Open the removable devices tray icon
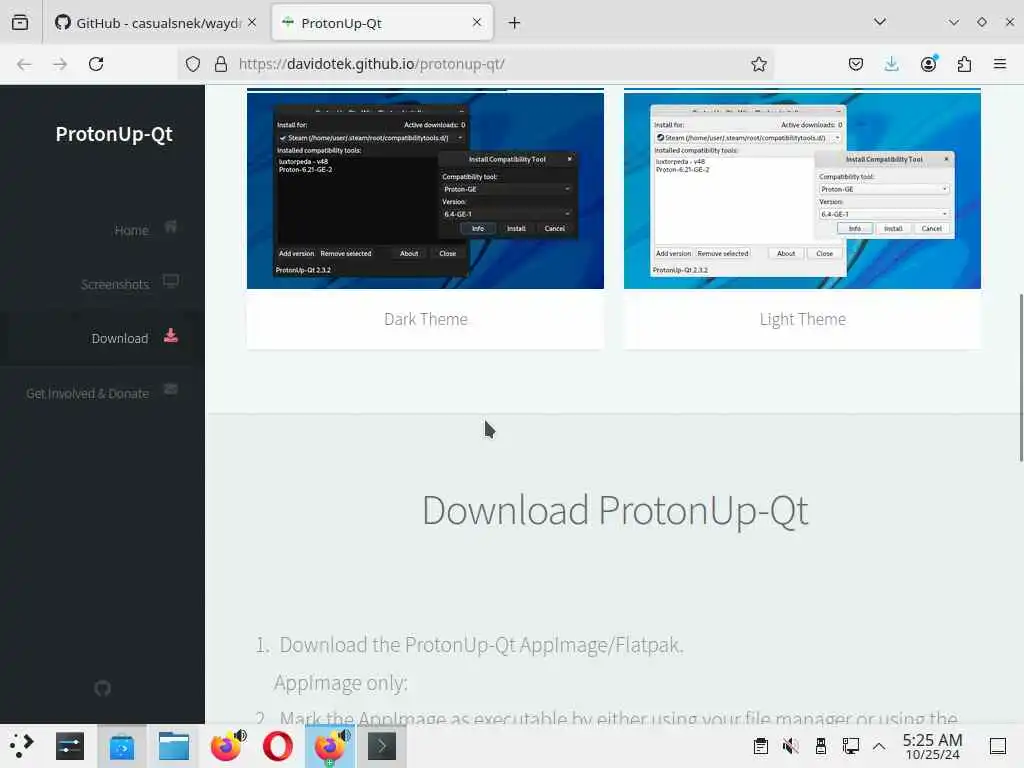 pos(821,746)
